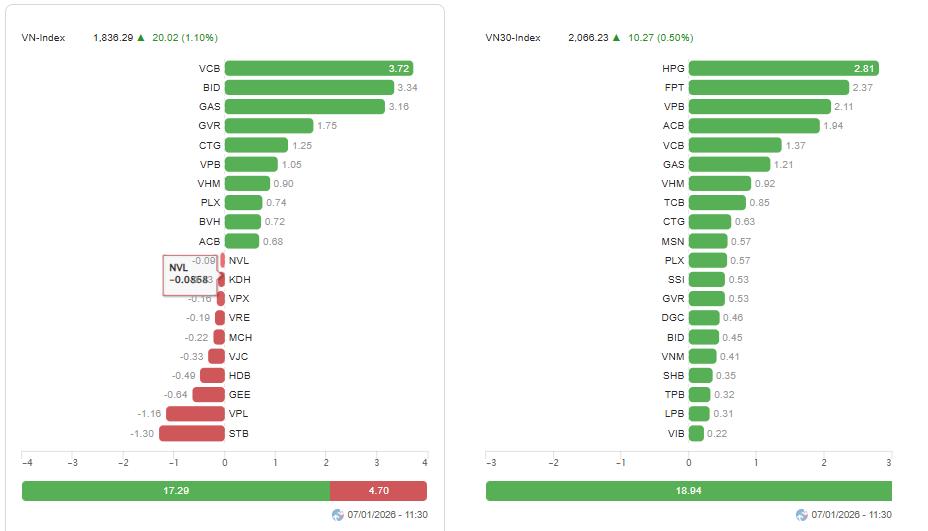Viewport: 928px width, 531px height.
Task: Click the green 18.94 bar under VN30 chart
Action: point(688,491)
